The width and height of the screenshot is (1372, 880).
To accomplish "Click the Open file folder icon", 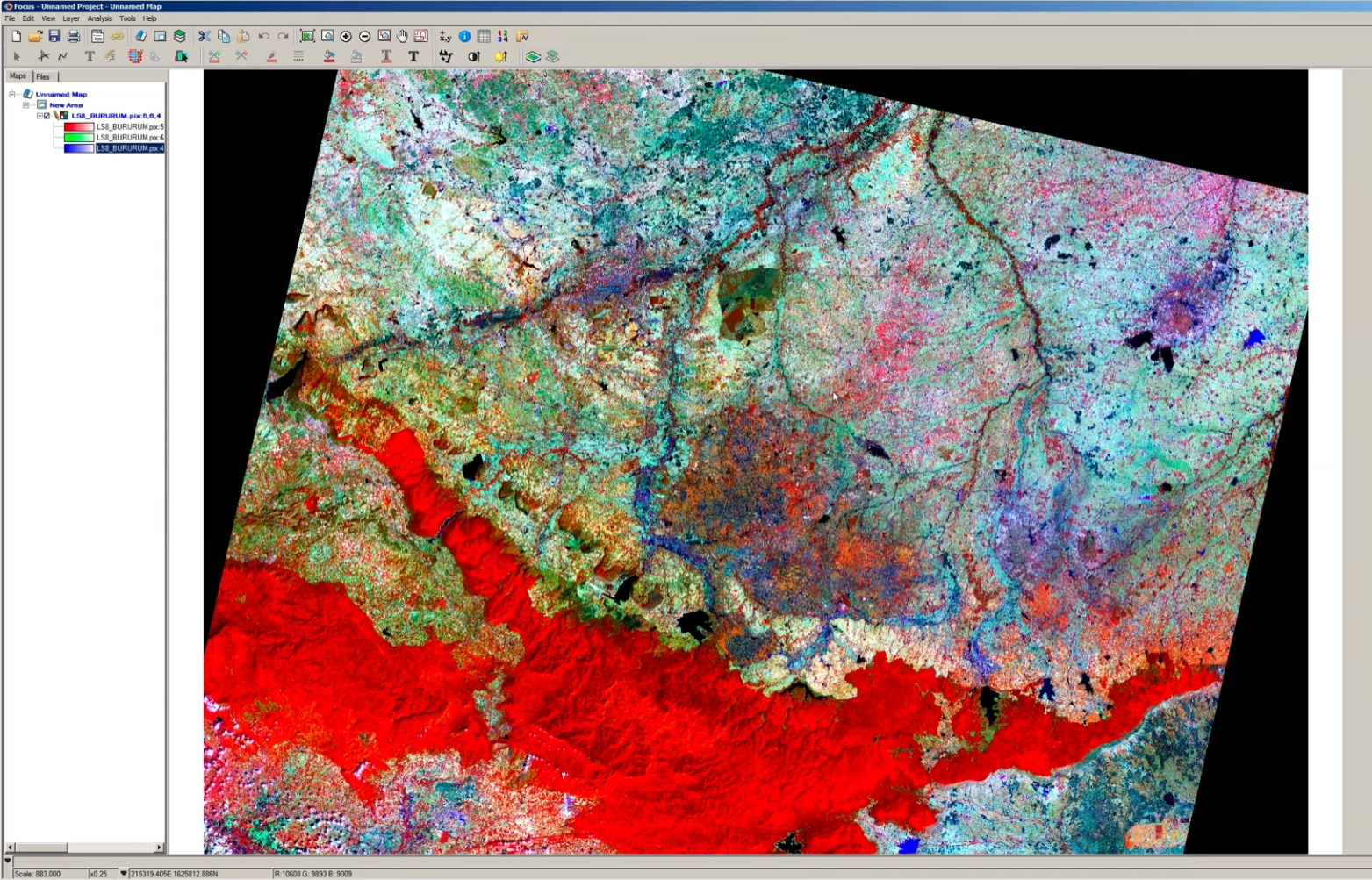I will coord(35,36).
